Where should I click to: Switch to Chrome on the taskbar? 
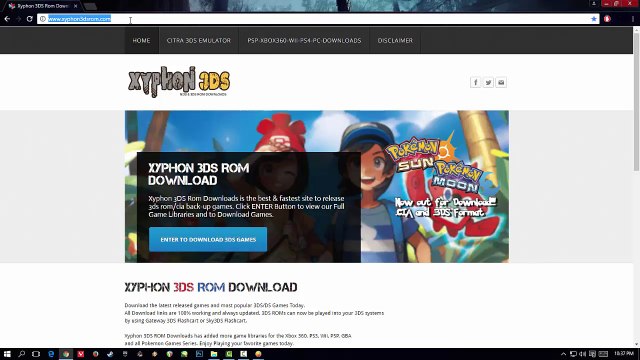point(66,354)
